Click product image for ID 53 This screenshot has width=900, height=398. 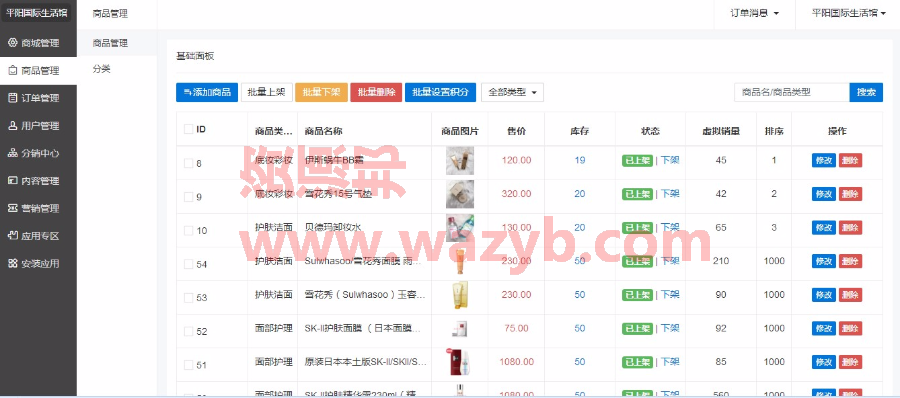point(460,295)
